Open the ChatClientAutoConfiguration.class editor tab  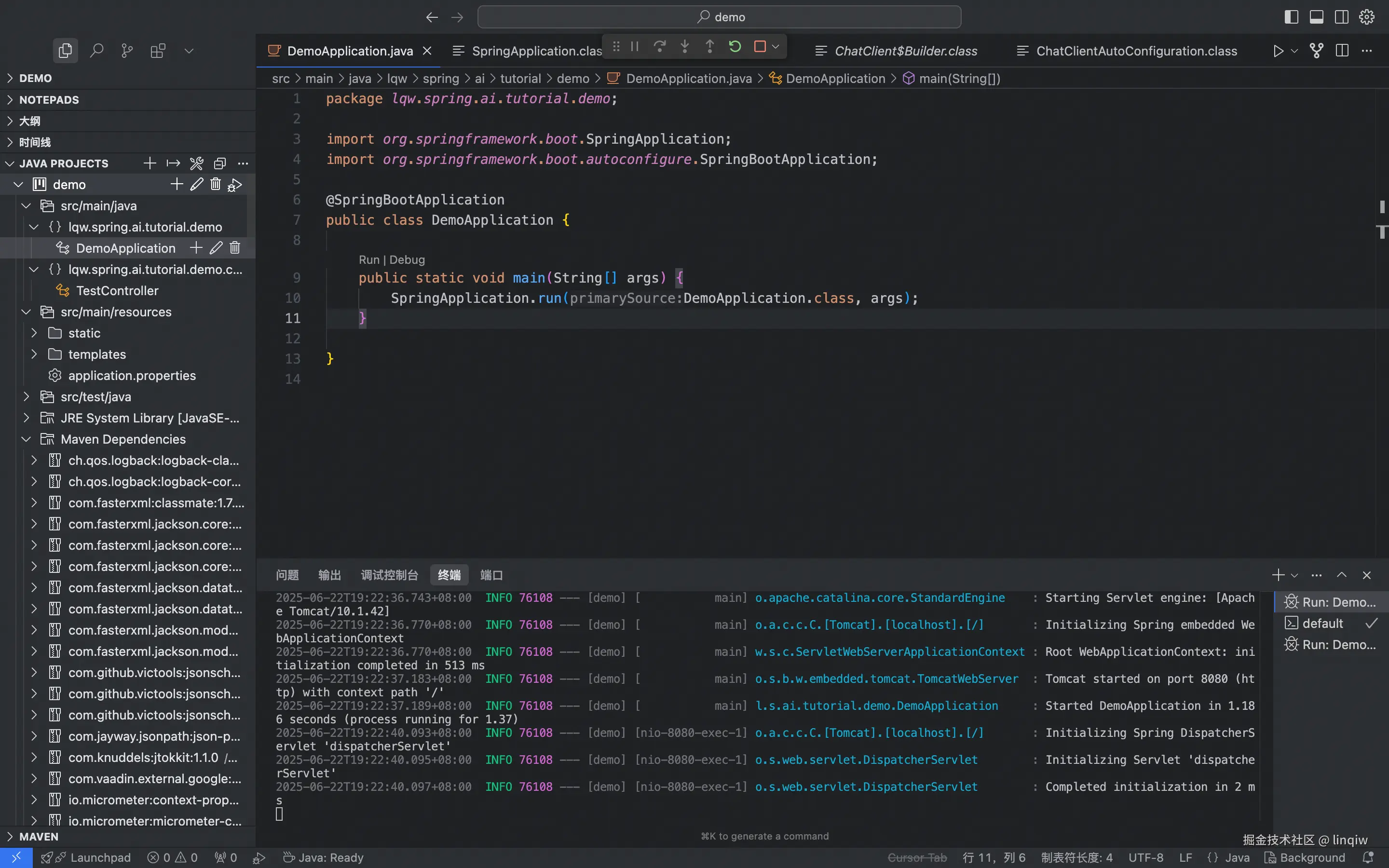pos(1136,51)
